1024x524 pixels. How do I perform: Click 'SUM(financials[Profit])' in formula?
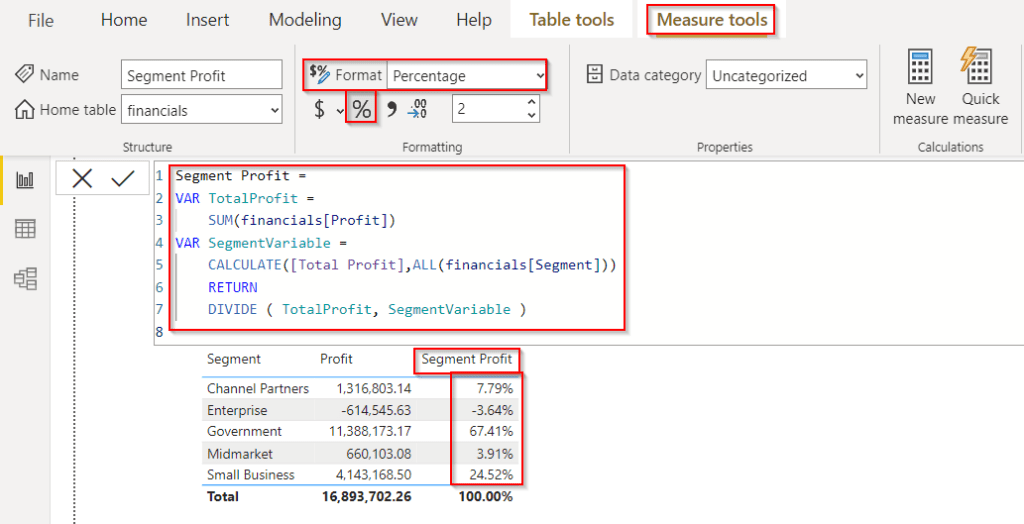pyautogui.click(x=302, y=220)
